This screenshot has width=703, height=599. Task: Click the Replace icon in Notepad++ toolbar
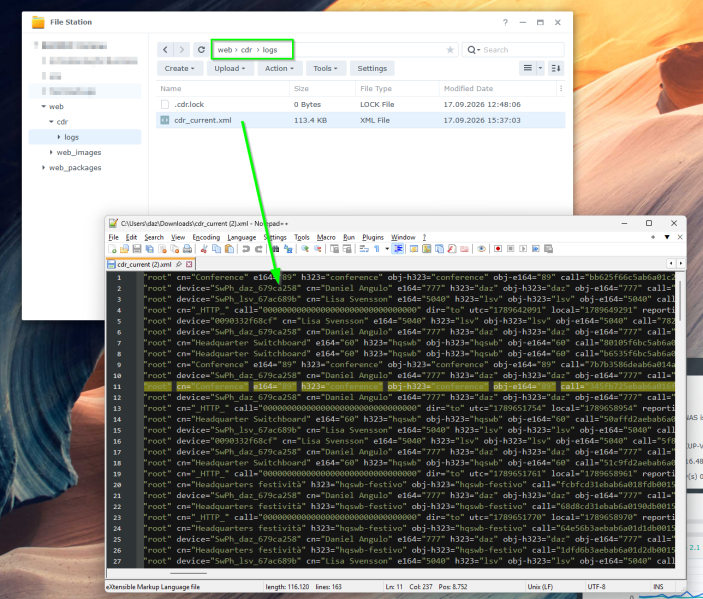(x=288, y=249)
